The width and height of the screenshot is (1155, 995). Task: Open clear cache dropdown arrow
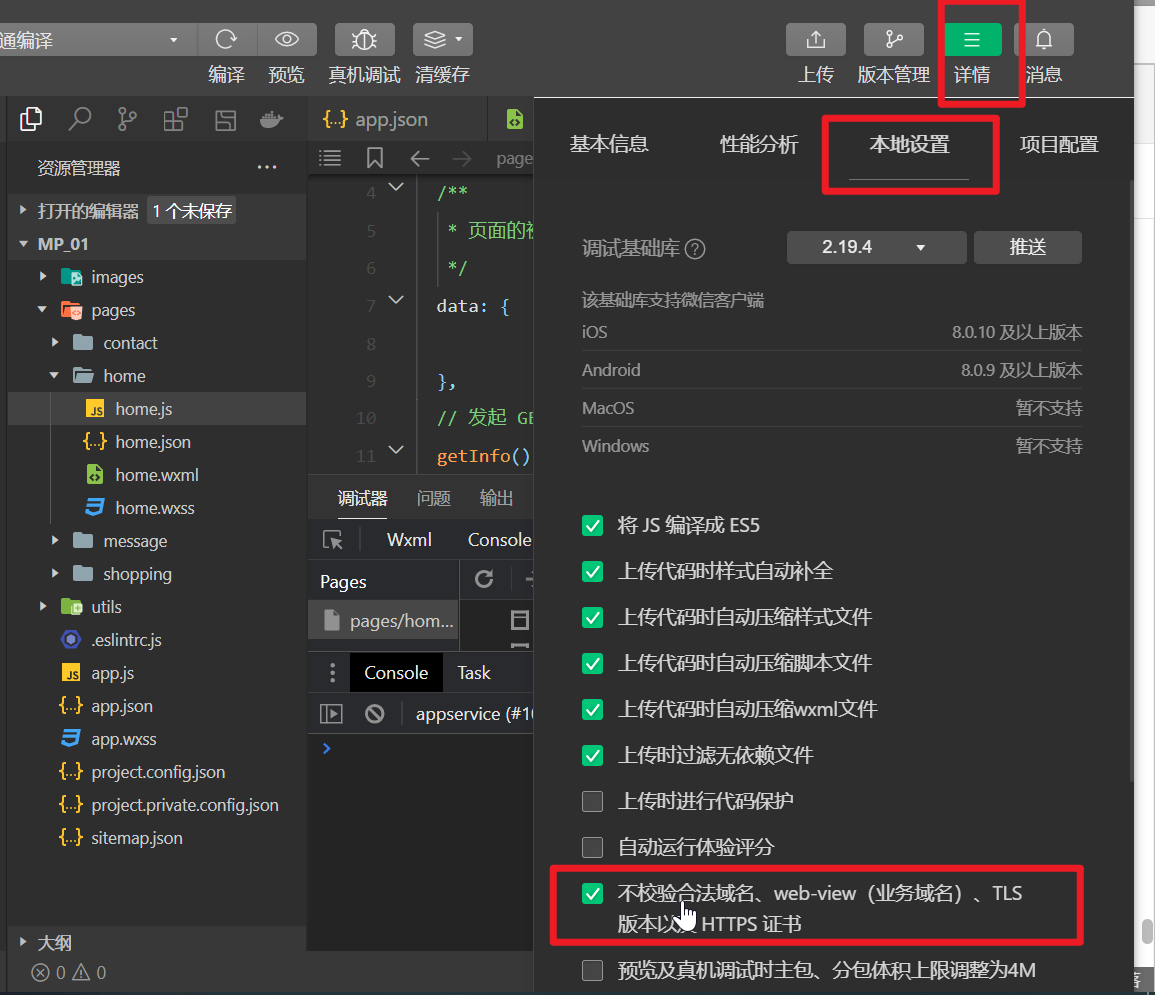(x=459, y=39)
